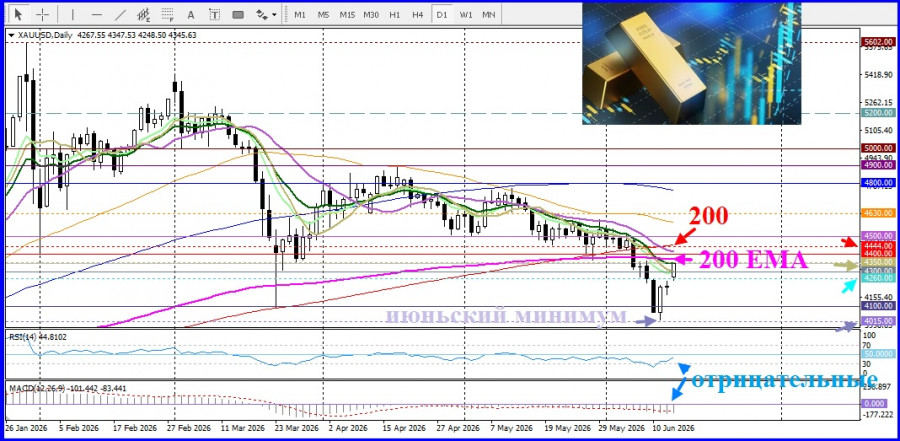
Task: Choose the Vertical Line drawing tool
Action: point(72,14)
